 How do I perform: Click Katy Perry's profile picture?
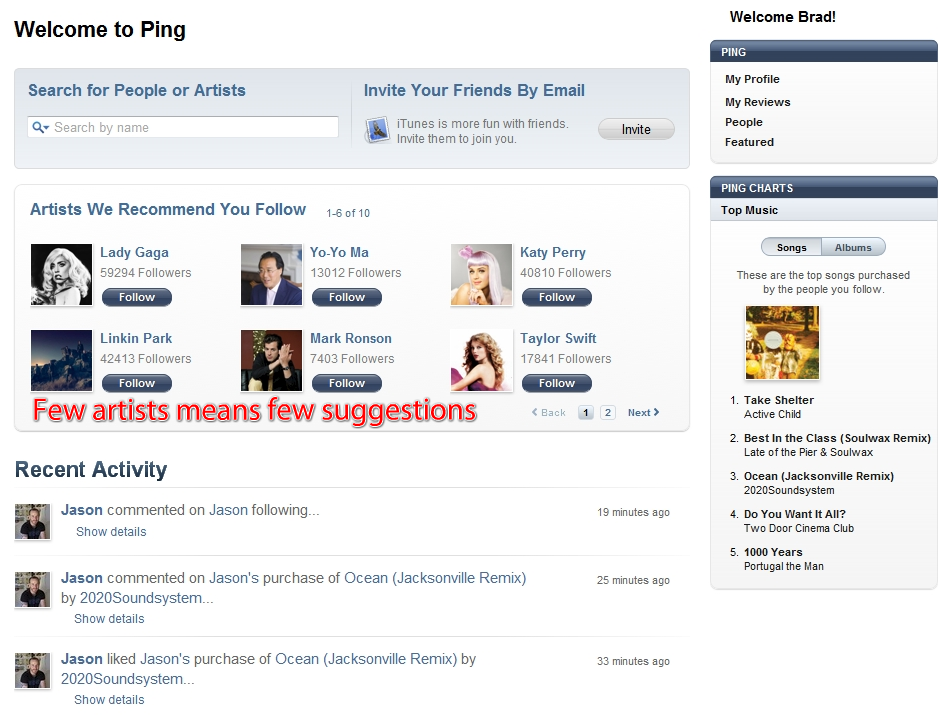[x=481, y=274]
